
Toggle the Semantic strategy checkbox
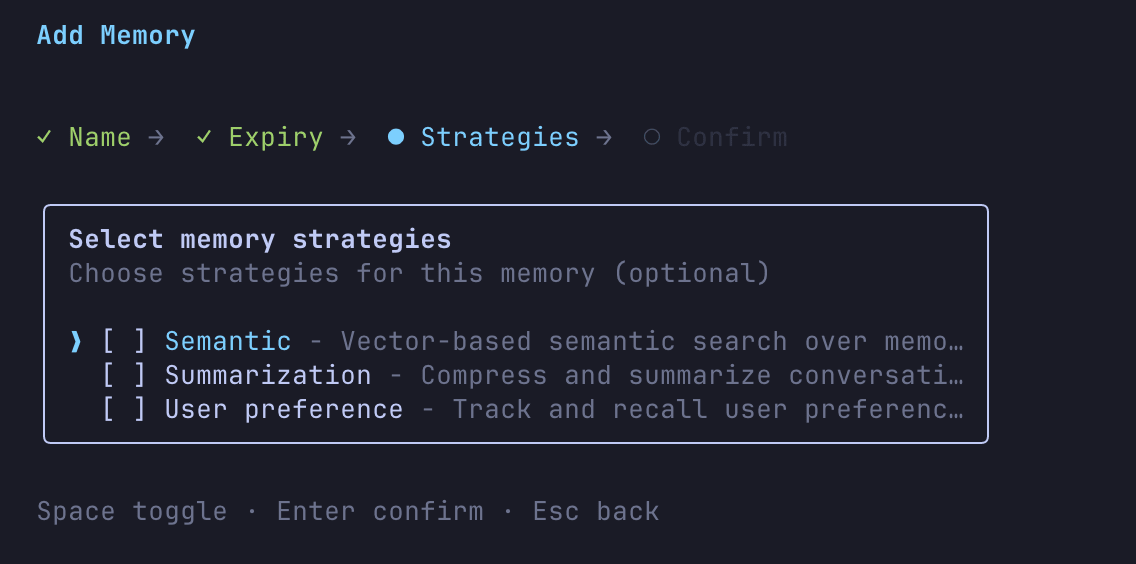[124, 342]
